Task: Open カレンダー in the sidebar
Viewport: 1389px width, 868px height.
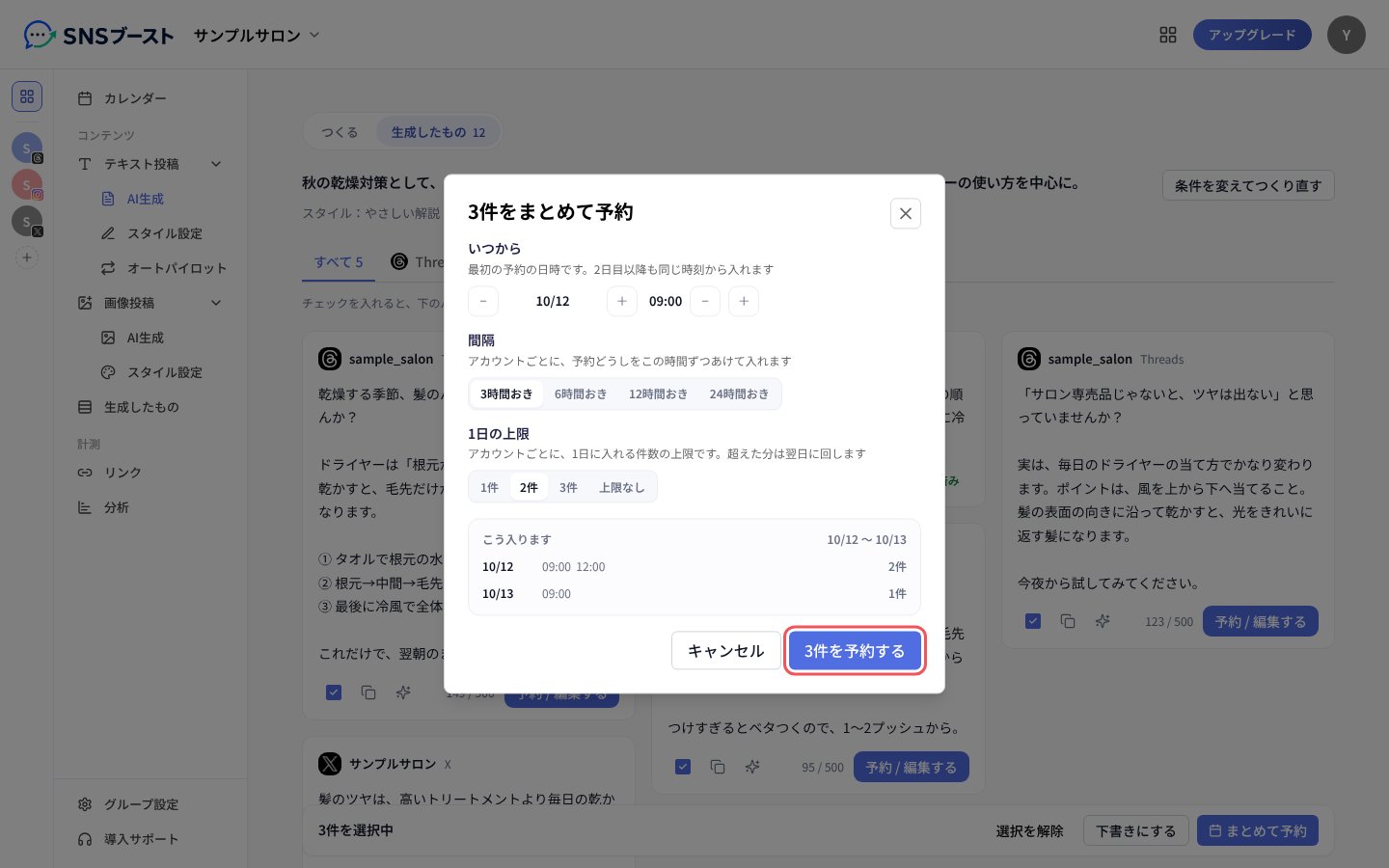Action: (150, 98)
